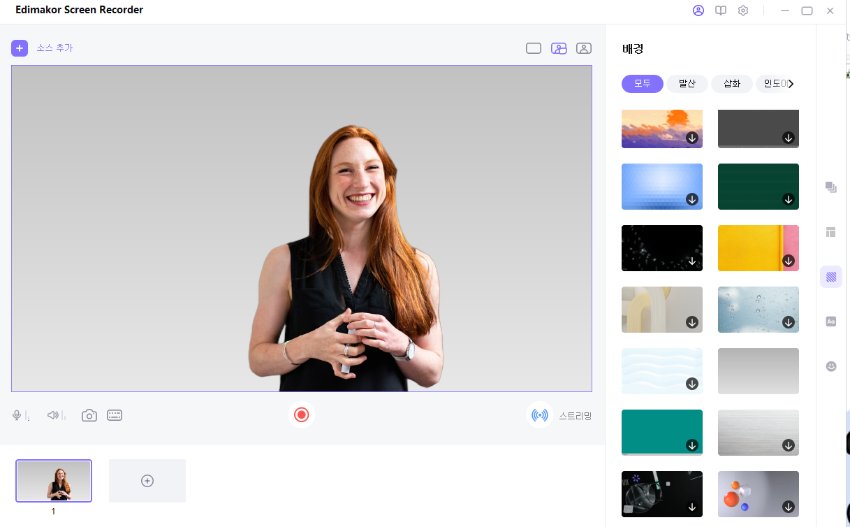Select the webcam-only layout icon
Screen dimensions: 850x527
(584, 48)
